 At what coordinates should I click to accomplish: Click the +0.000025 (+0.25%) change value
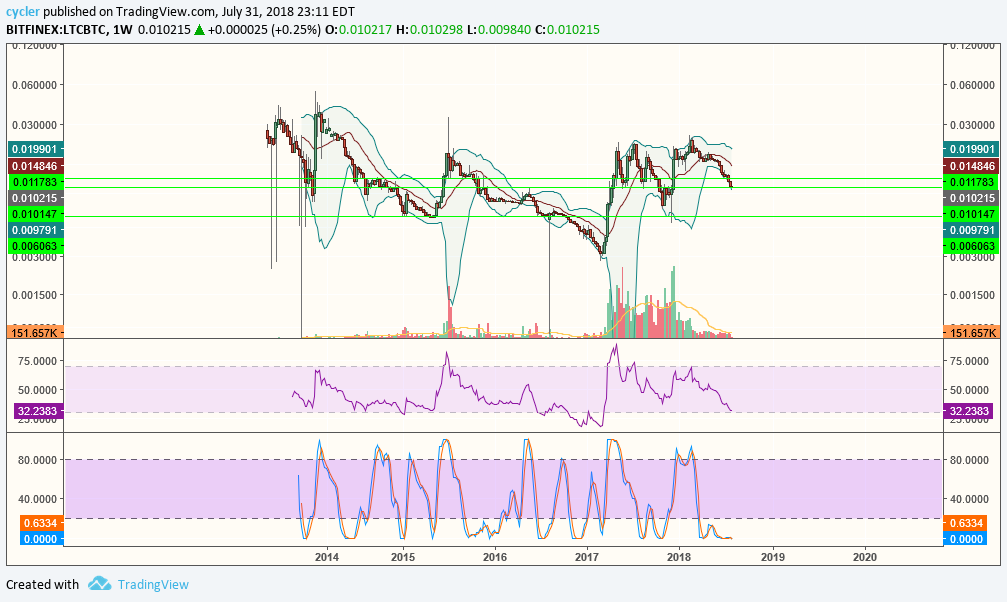[264, 30]
